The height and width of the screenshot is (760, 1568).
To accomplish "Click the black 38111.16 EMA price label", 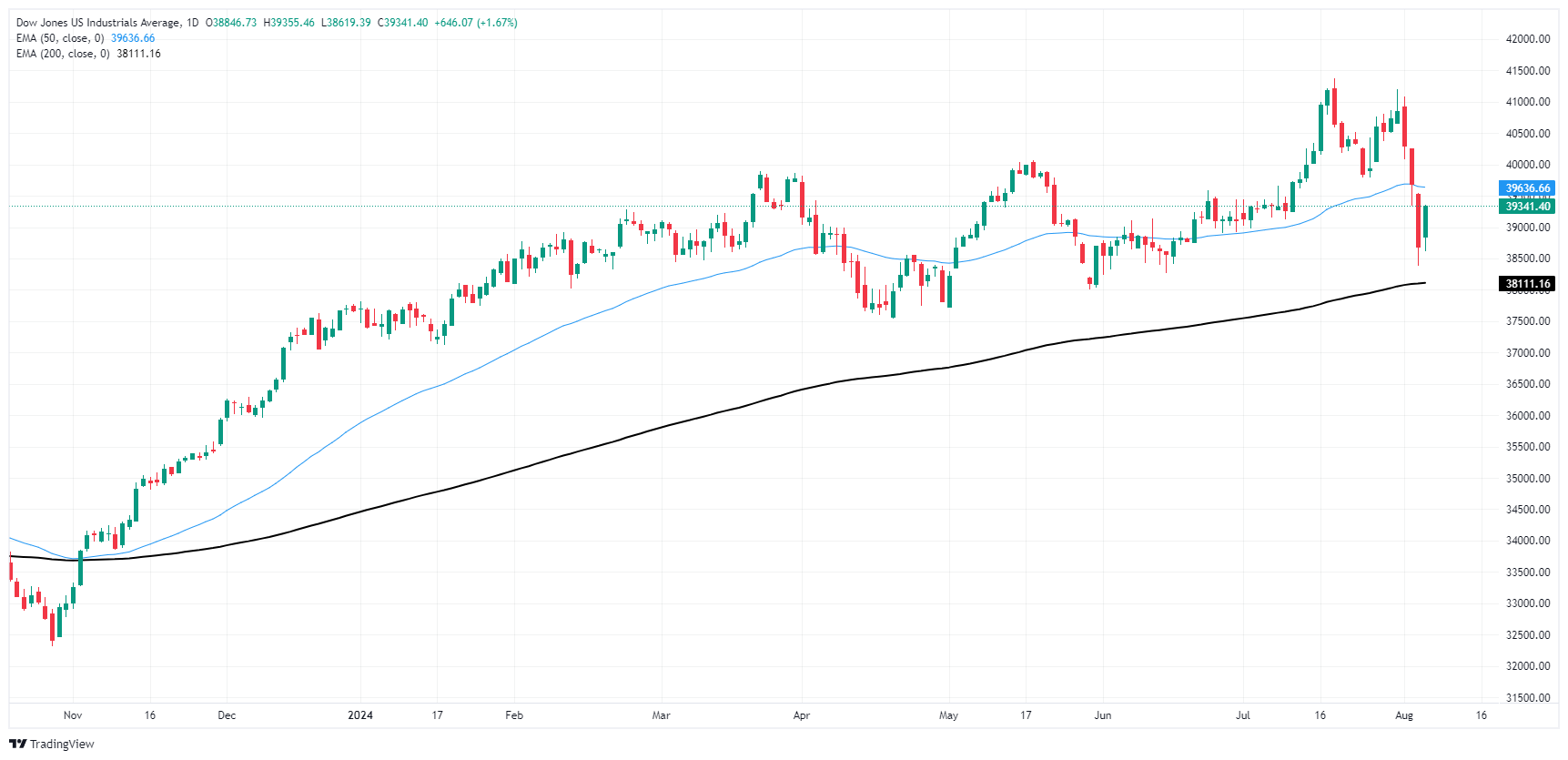I will tap(1527, 284).
